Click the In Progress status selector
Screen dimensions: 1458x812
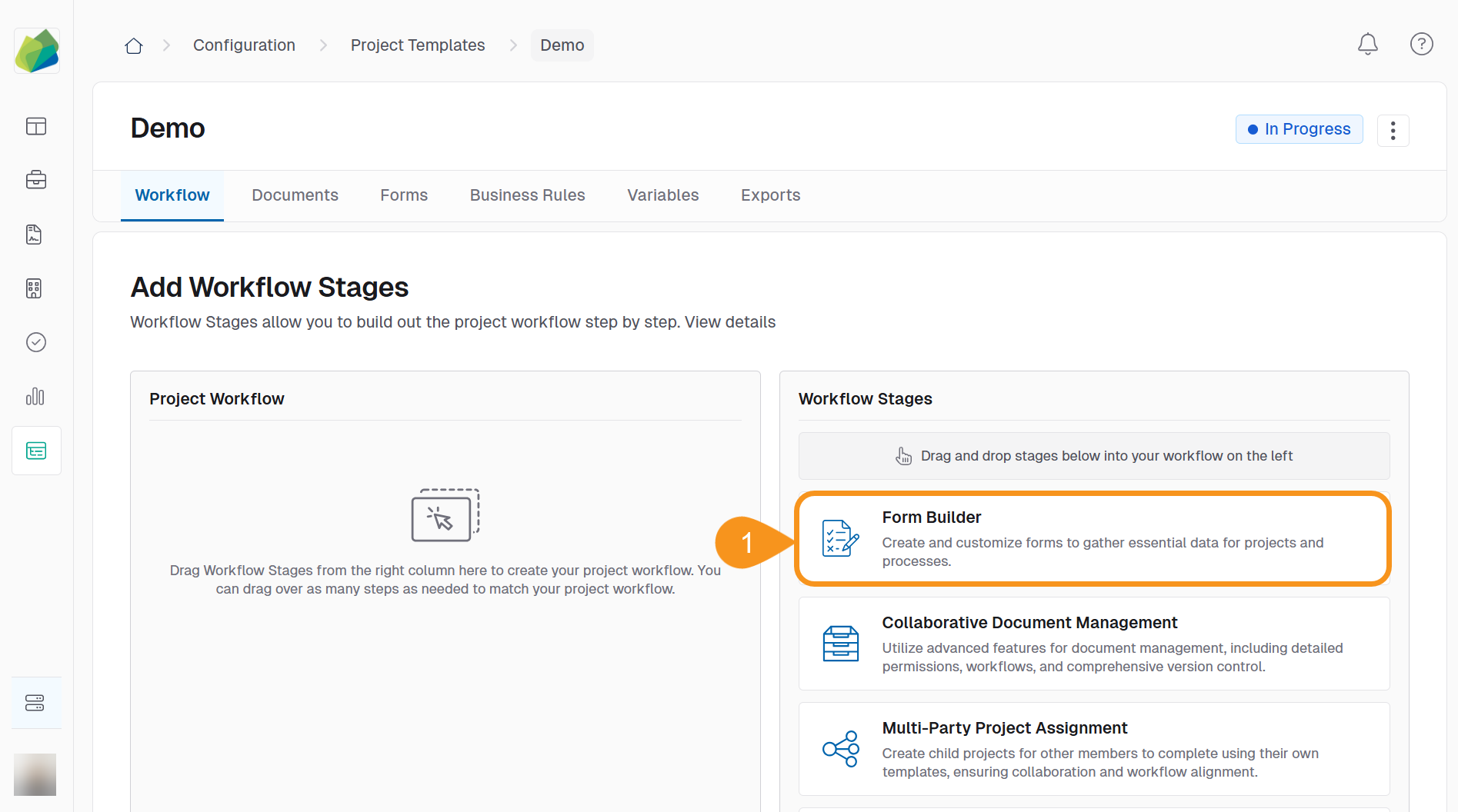pyautogui.click(x=1299, y=129)
